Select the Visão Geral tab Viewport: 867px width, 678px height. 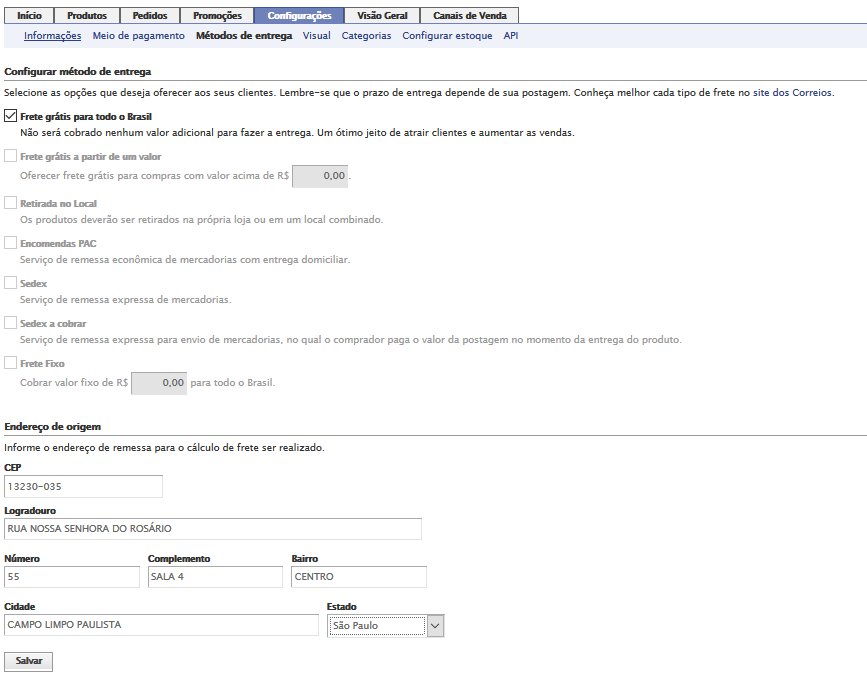(x=382, y=16)
